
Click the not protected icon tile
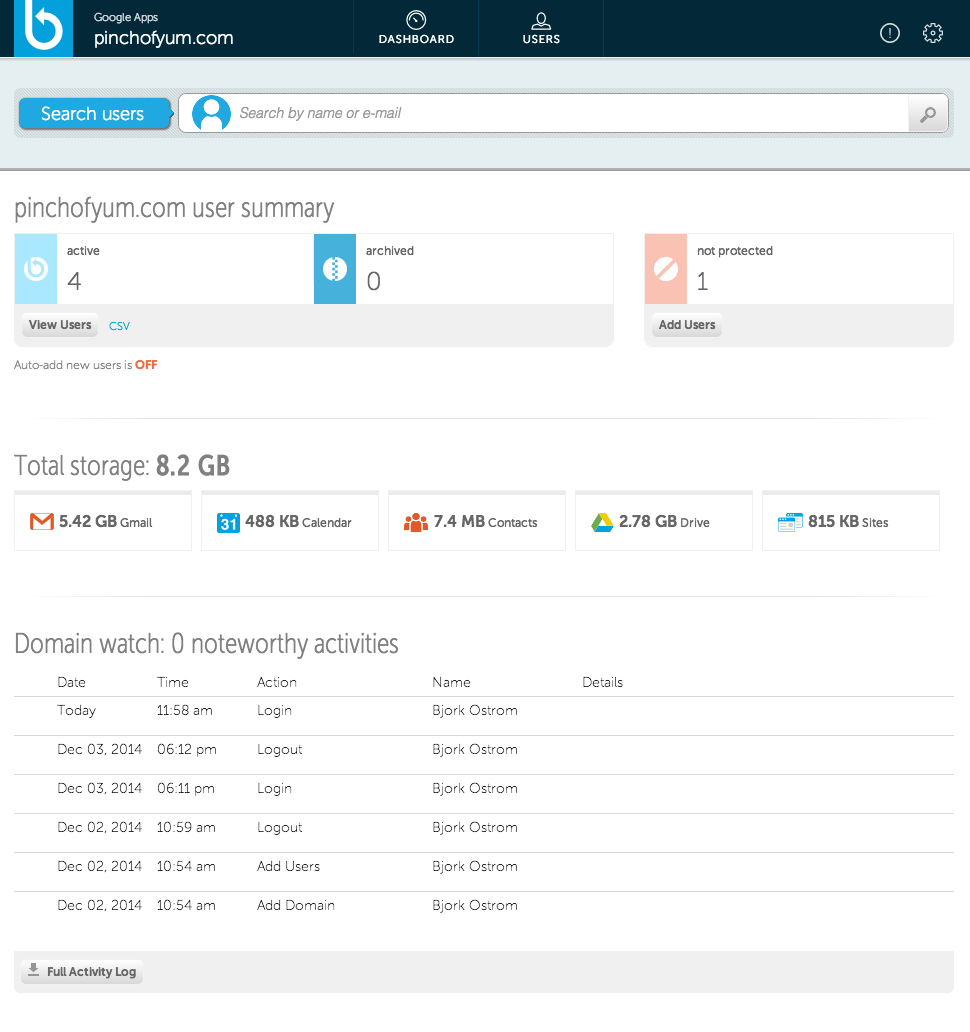click(666, 269)
